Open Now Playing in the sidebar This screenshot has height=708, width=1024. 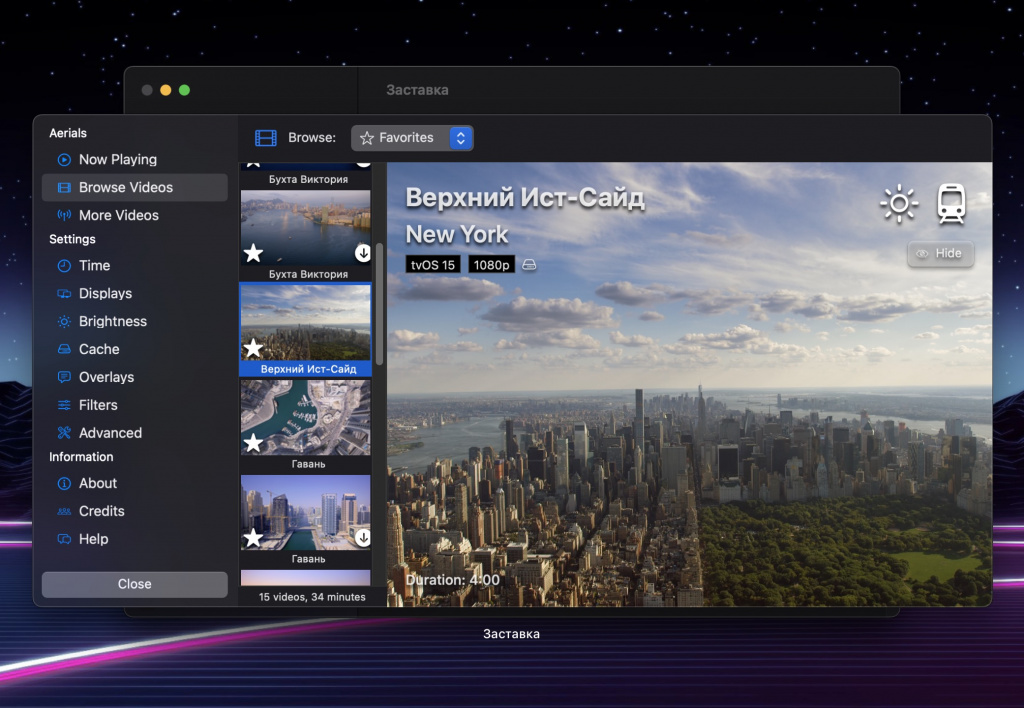pyautogui.click(x=134, y=159)
